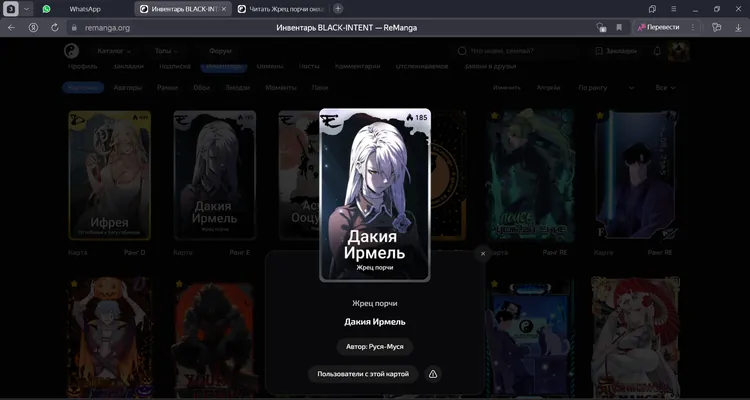Open the pumpkin-head Halloween card thumbnail
This screenshot has height=400, width=750.
click(110, 337)
